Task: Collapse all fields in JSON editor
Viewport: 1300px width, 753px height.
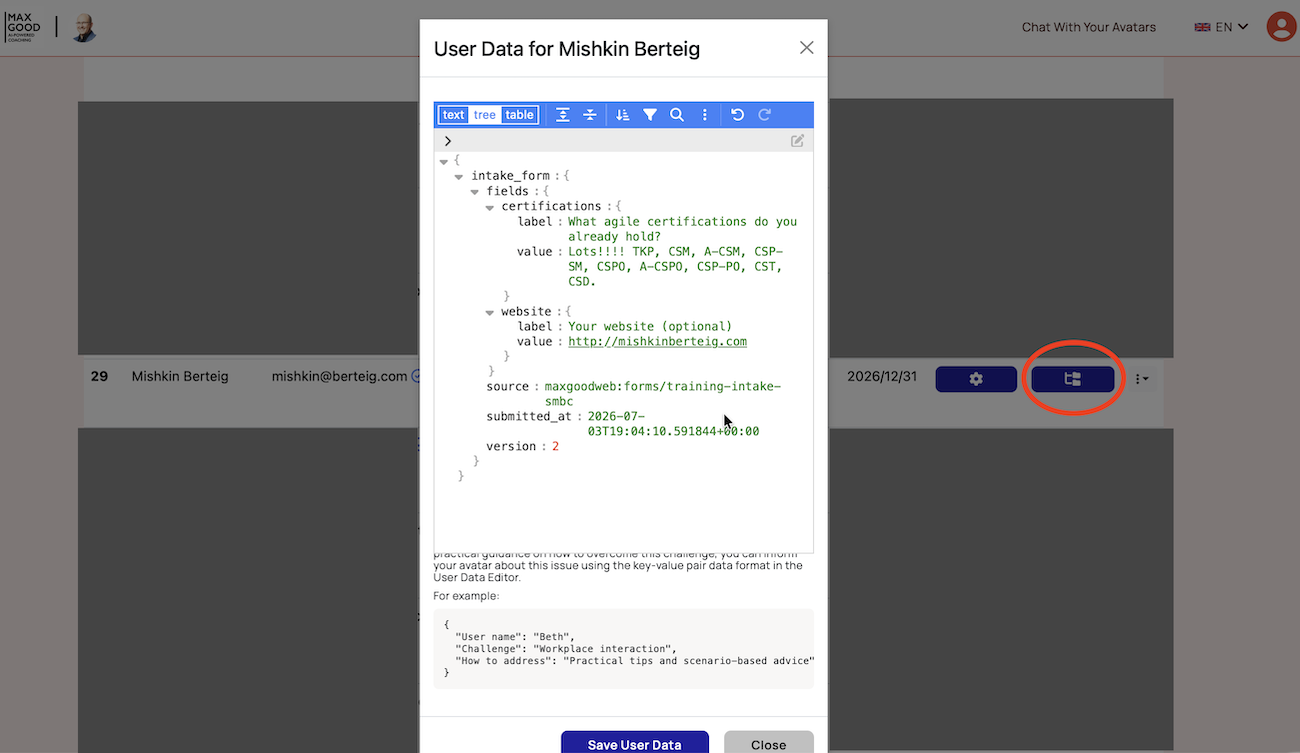Action: pos(590,115)
